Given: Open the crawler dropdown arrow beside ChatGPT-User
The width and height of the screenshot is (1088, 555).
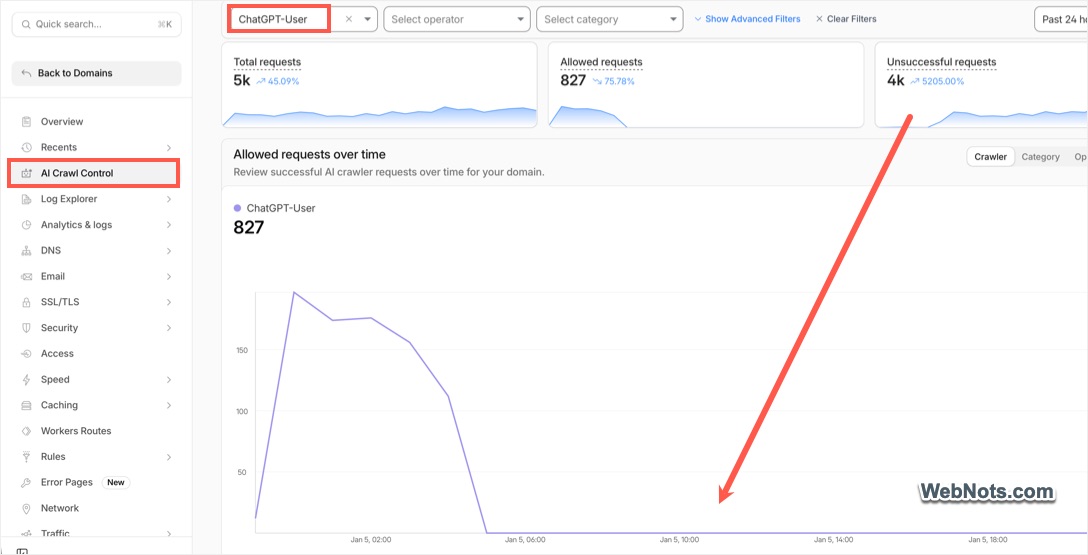Looking at the screenshot, I should pyautogui.click(x=368, y=19).
